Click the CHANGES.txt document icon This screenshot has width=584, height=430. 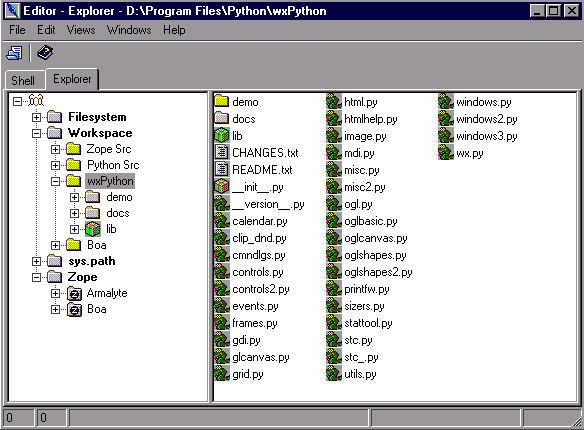click(x=222, y=152)
